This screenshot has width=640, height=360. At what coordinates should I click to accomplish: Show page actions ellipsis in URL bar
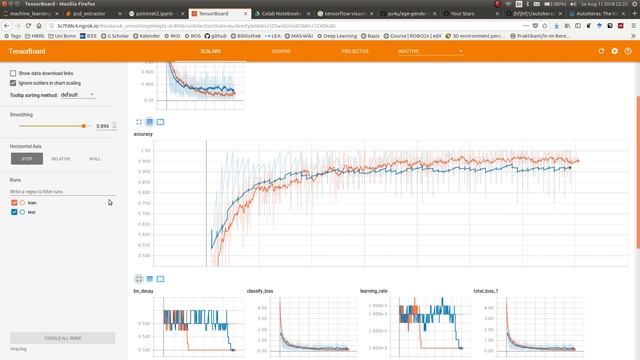click(x=526, y=26)
